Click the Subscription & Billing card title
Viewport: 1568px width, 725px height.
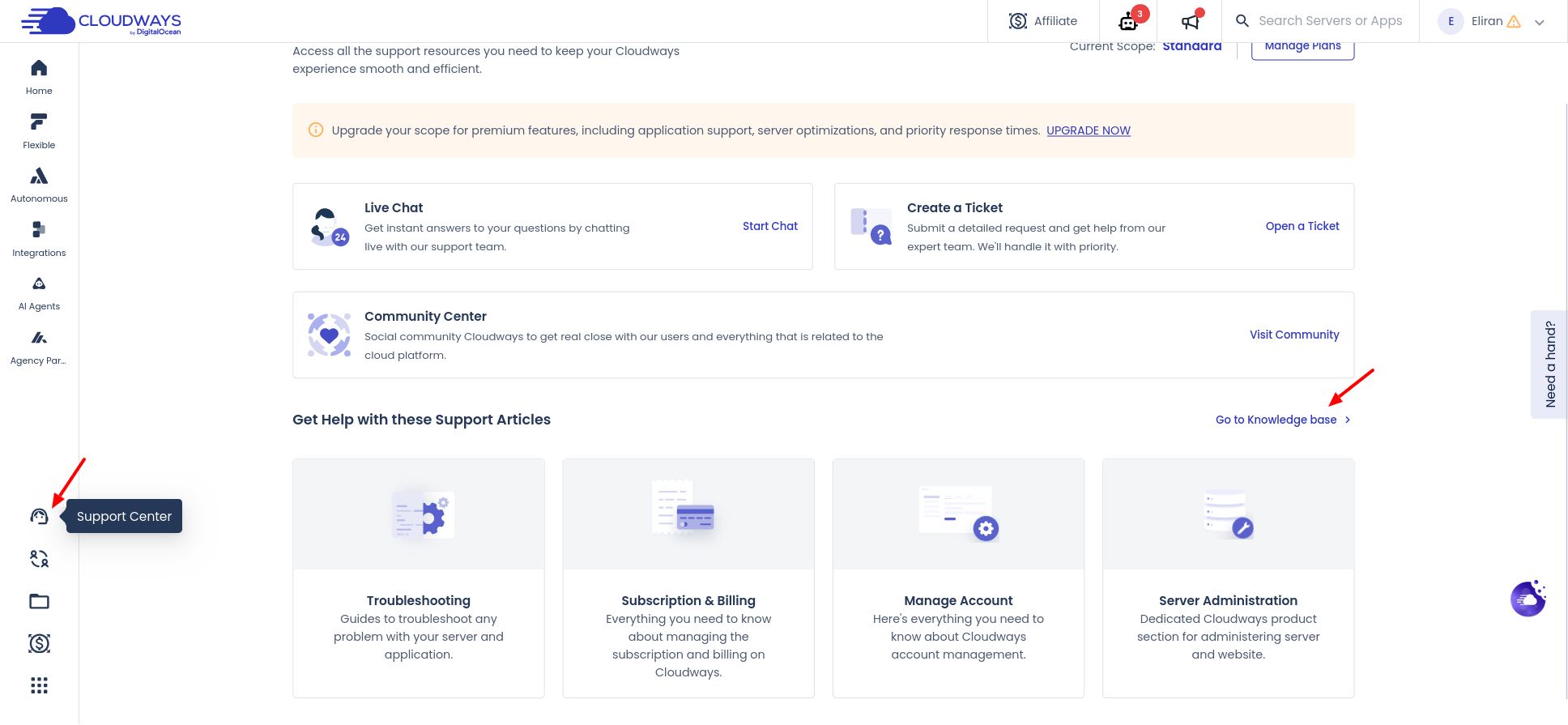coord(688,600)
